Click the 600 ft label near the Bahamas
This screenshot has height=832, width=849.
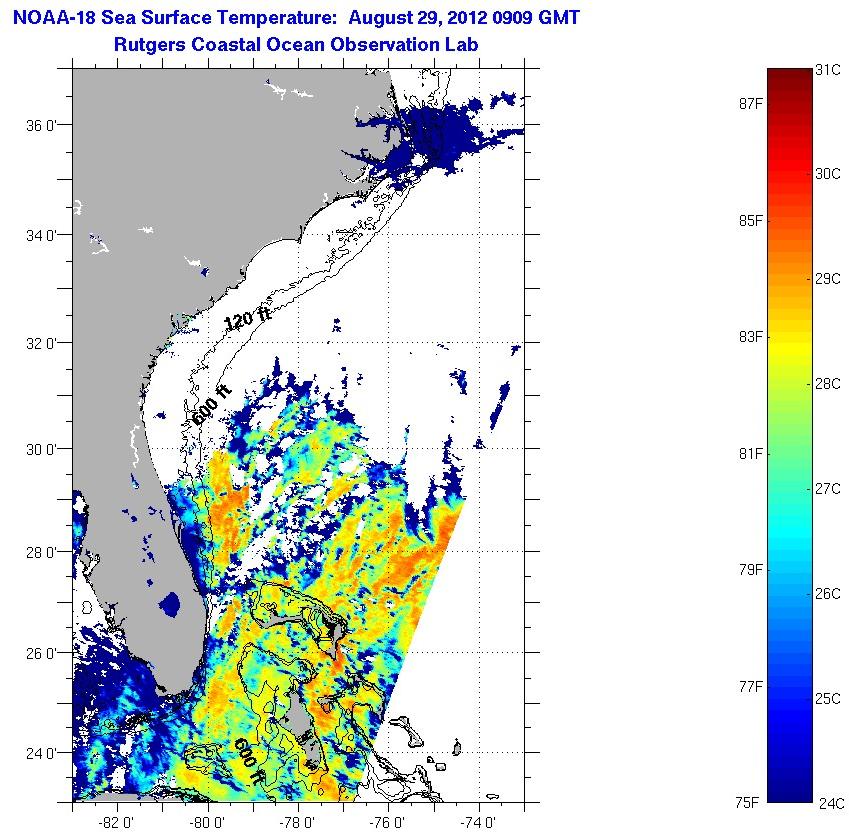click(249, 760)
